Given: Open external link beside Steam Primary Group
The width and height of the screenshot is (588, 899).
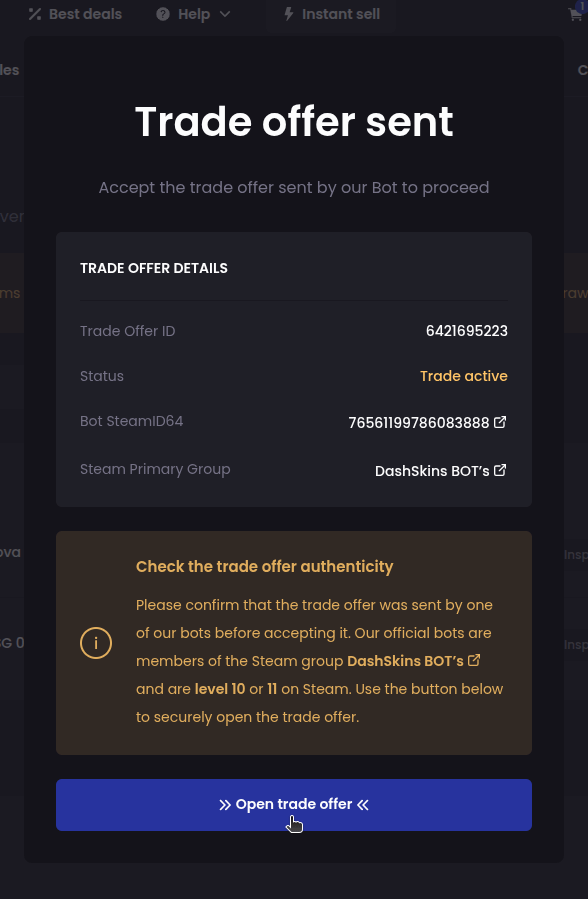Looking at the screenshot, I should pos(500,469).
